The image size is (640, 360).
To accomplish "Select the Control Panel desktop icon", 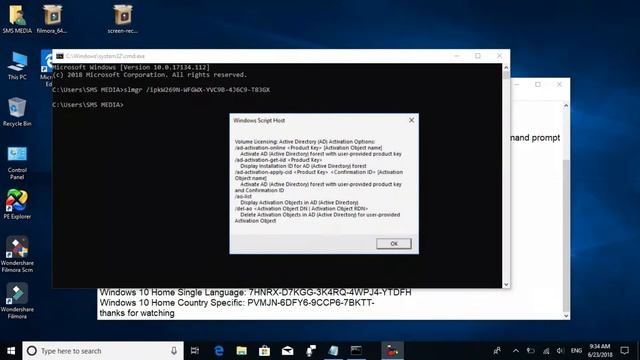I will pos(17,162).
